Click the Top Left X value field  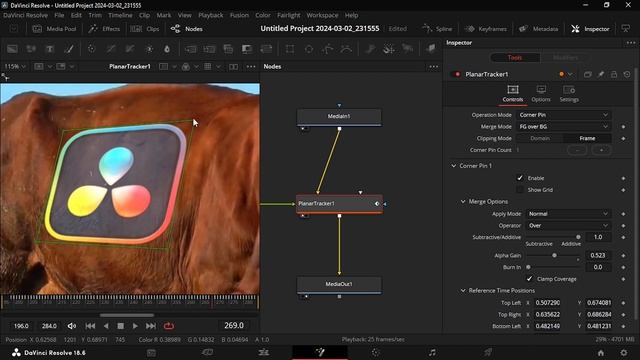click(x=548, y=303)
